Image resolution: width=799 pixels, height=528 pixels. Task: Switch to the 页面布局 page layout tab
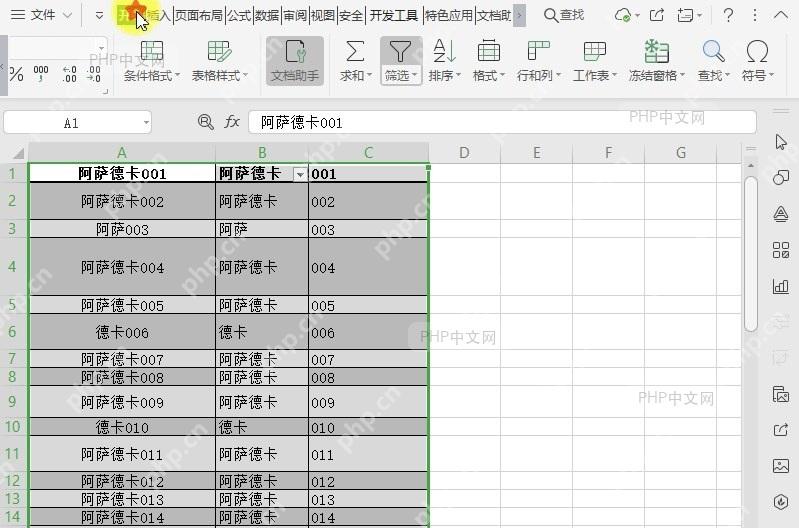tap(199, 16)
